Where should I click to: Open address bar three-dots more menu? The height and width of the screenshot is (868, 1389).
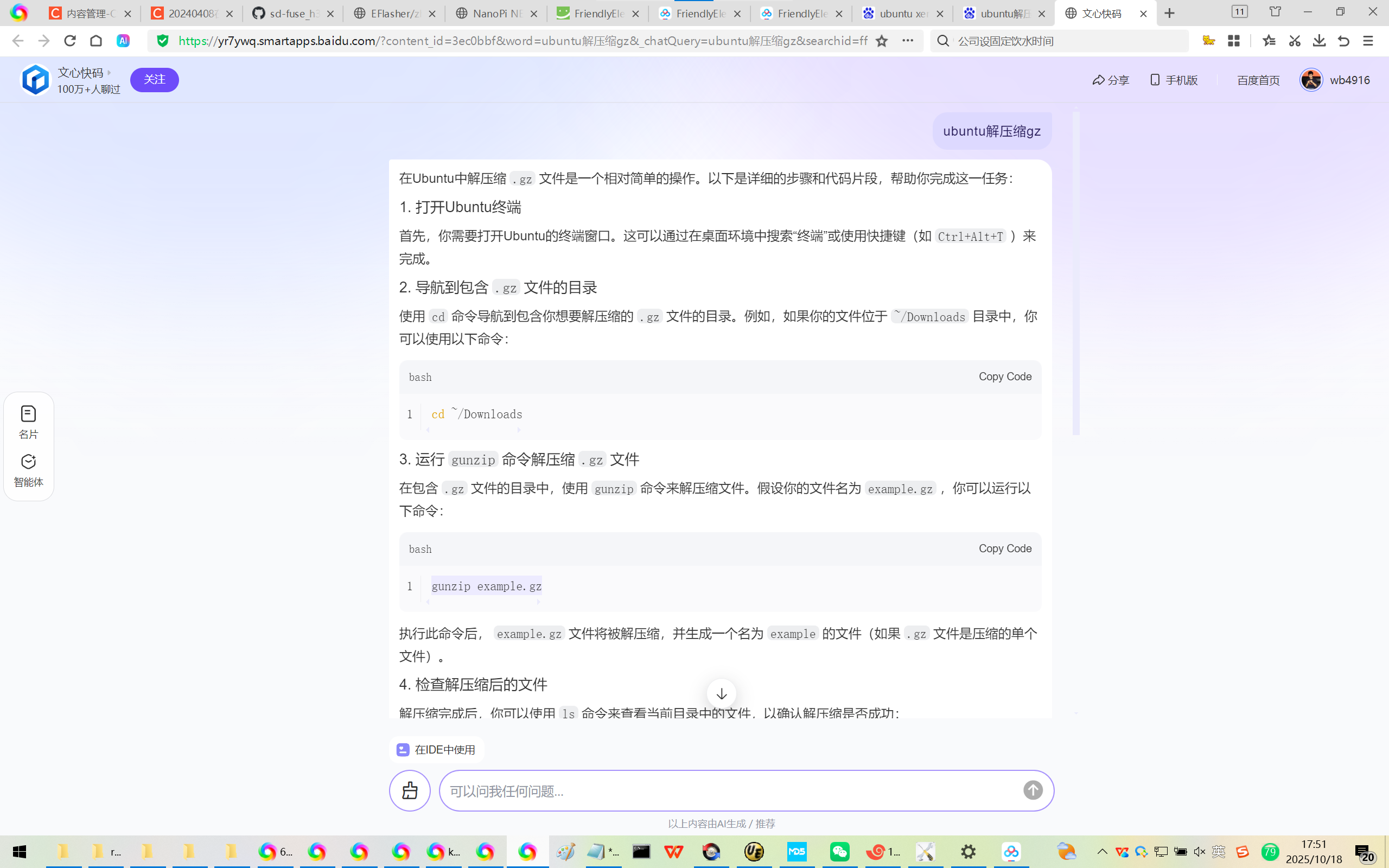click(x=907, y=41)
